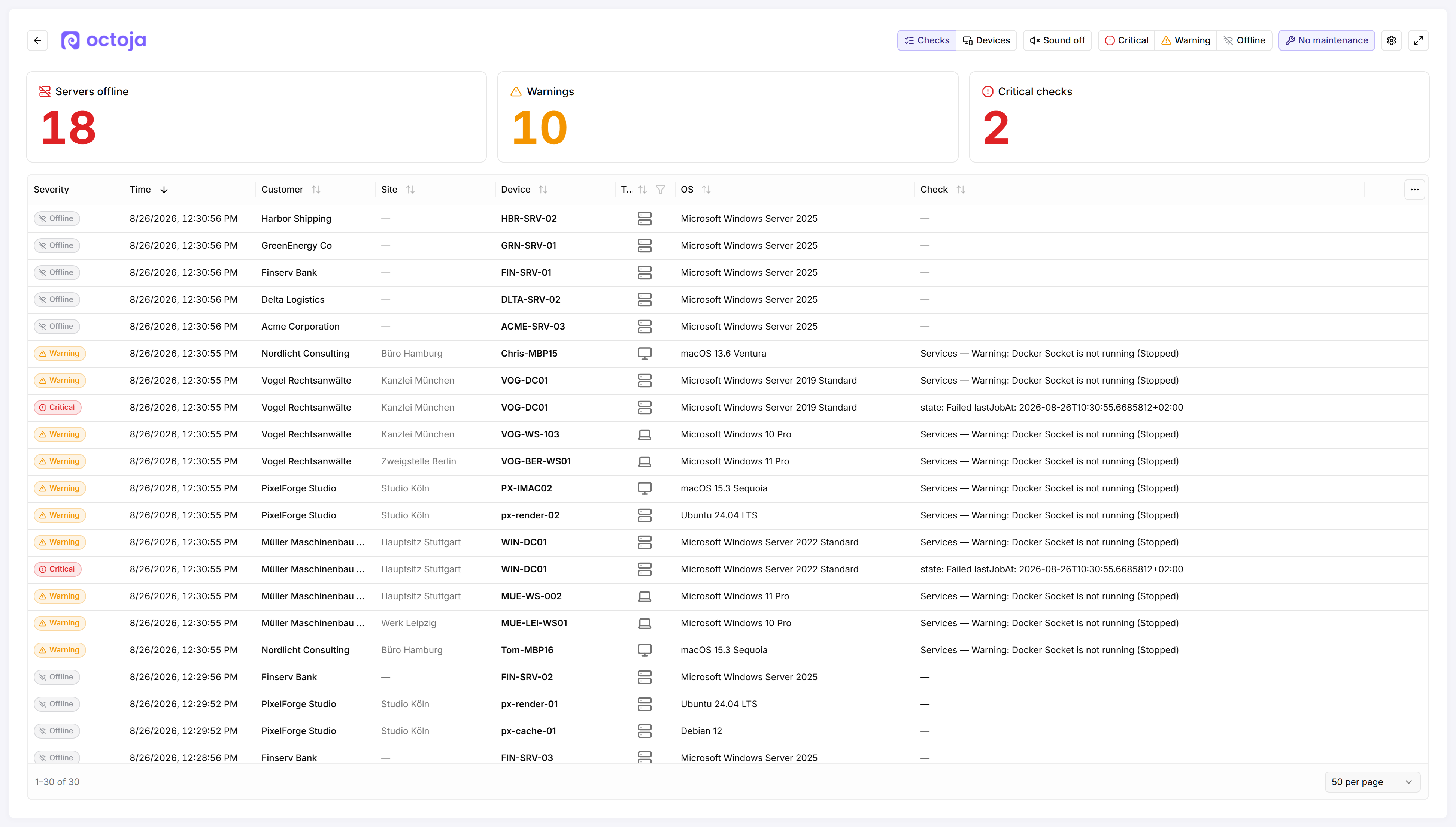
Task: Click monitor icon in Chris-MBP15 row
Action: click(x=644, y=353)
